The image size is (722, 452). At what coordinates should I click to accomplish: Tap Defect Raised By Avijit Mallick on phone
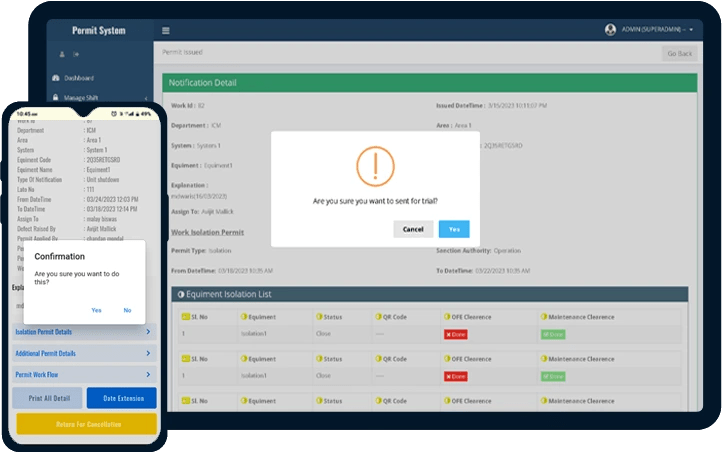101,229
